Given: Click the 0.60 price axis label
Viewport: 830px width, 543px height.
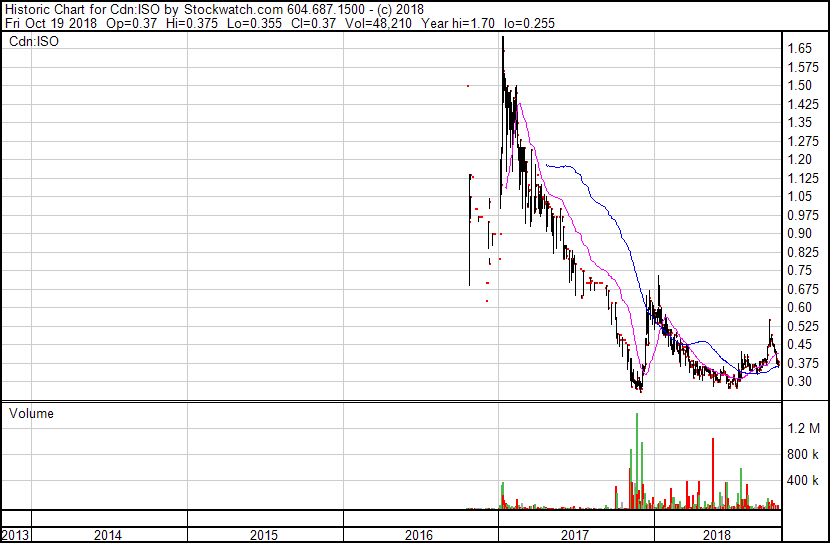Looking at the screenshot, I should click(798, 307).
